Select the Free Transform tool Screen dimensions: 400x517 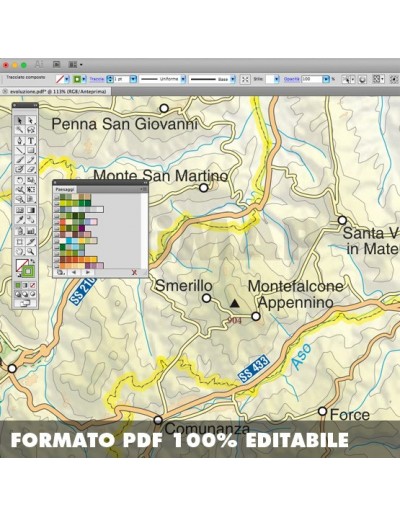tap(31, 190)
